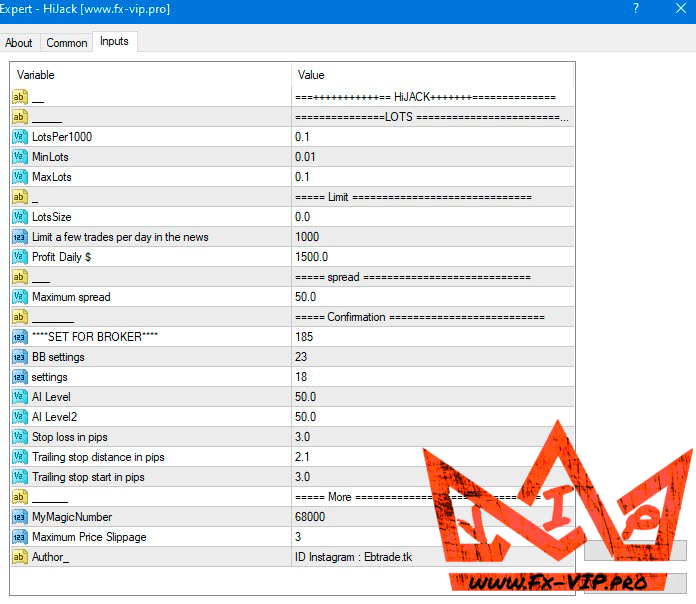Click the Author_ string type icon

[x=20, y=557]
